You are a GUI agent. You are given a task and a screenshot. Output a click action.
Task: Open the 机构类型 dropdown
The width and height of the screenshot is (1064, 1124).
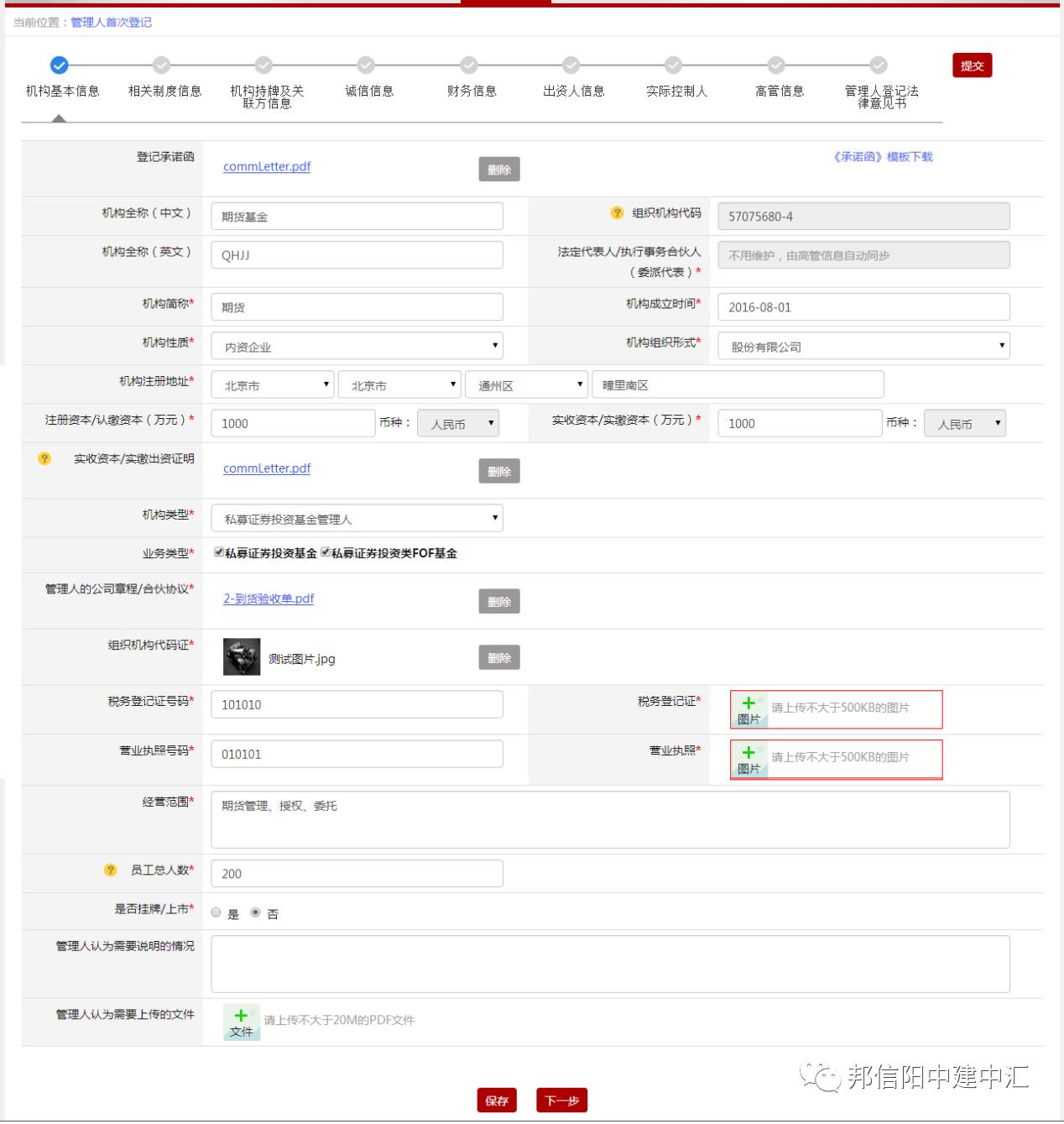[357, 519]
